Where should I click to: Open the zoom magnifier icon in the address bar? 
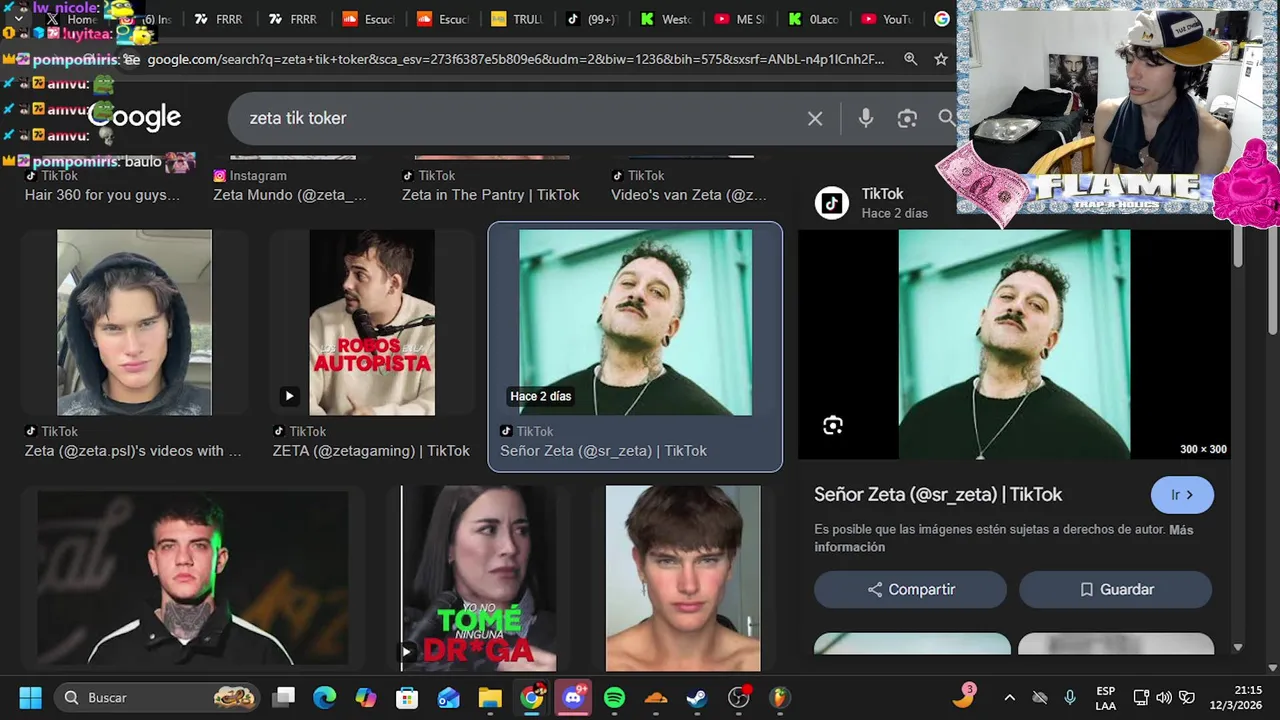(x=910, y=59)
